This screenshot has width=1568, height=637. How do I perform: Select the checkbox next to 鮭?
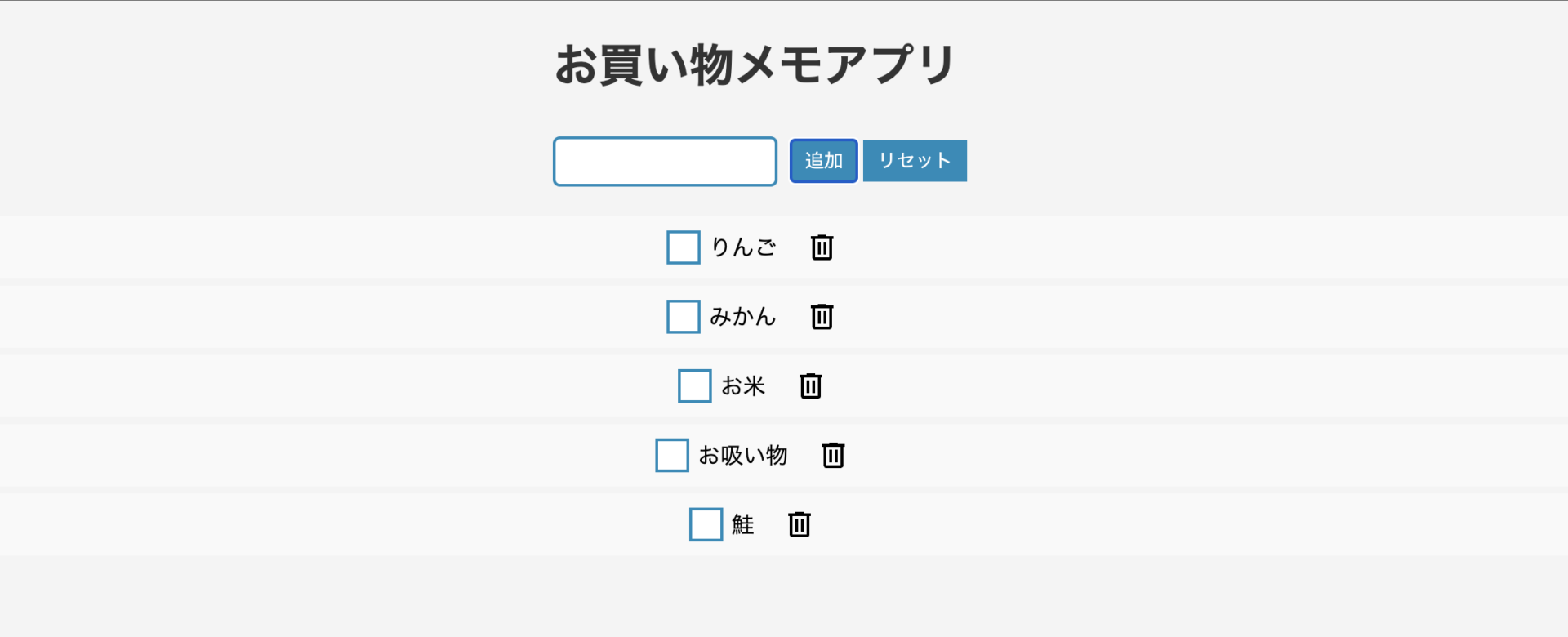[x=706, y=524]
